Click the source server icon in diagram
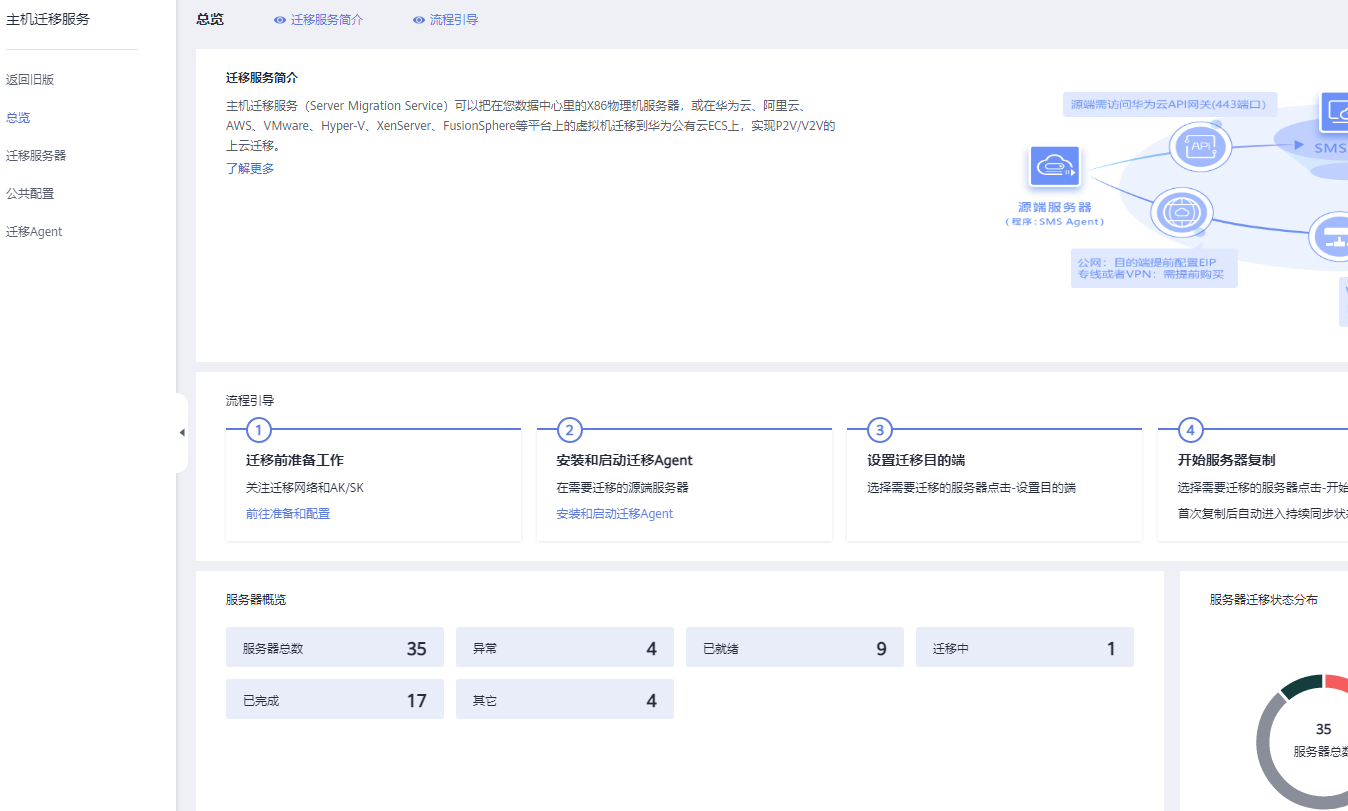The width and height of the screenshot is (1348, 811). coord(1055,167)
